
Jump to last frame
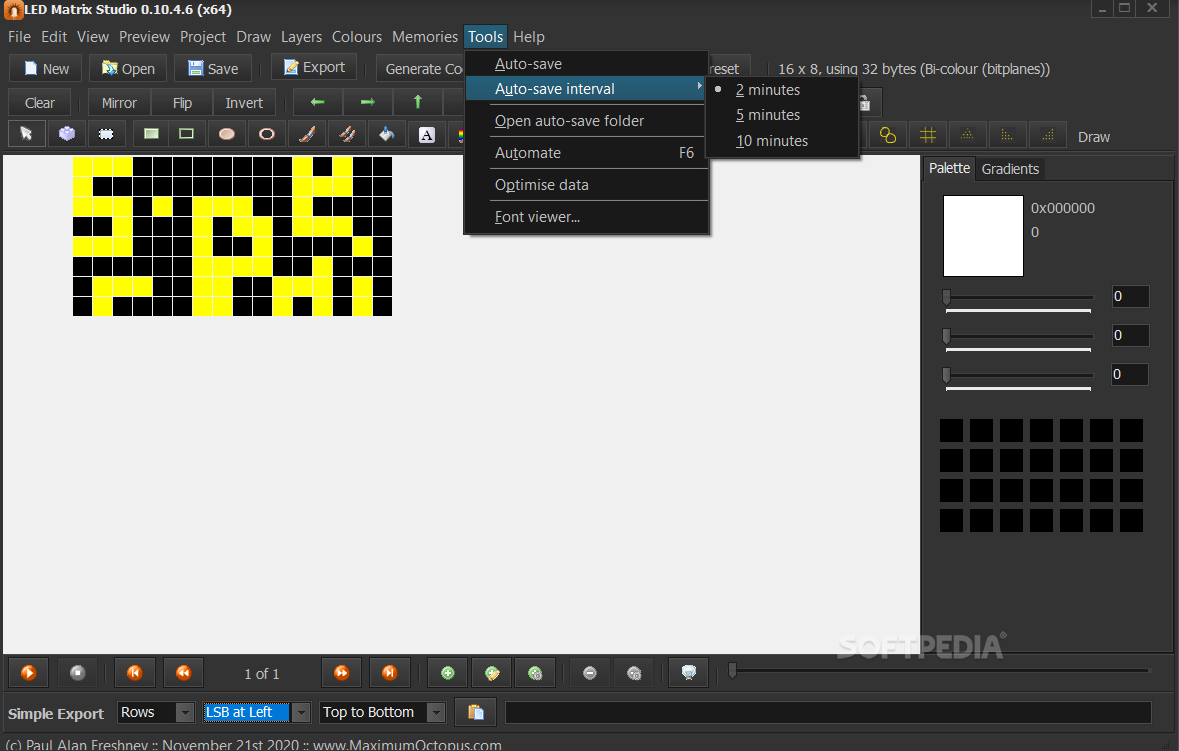pos(389,673)
